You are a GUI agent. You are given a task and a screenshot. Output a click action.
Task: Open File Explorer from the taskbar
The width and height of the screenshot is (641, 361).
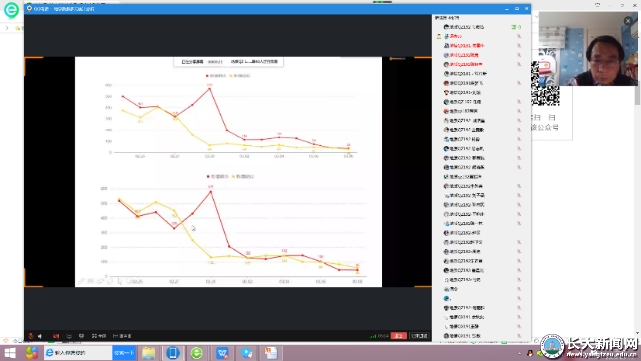click(148, 353)
